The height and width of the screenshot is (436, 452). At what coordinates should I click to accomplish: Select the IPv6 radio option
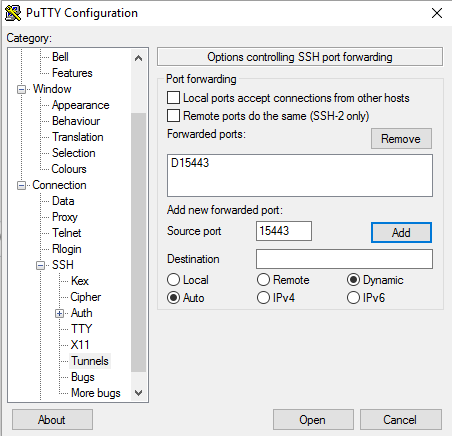[353, 298]
